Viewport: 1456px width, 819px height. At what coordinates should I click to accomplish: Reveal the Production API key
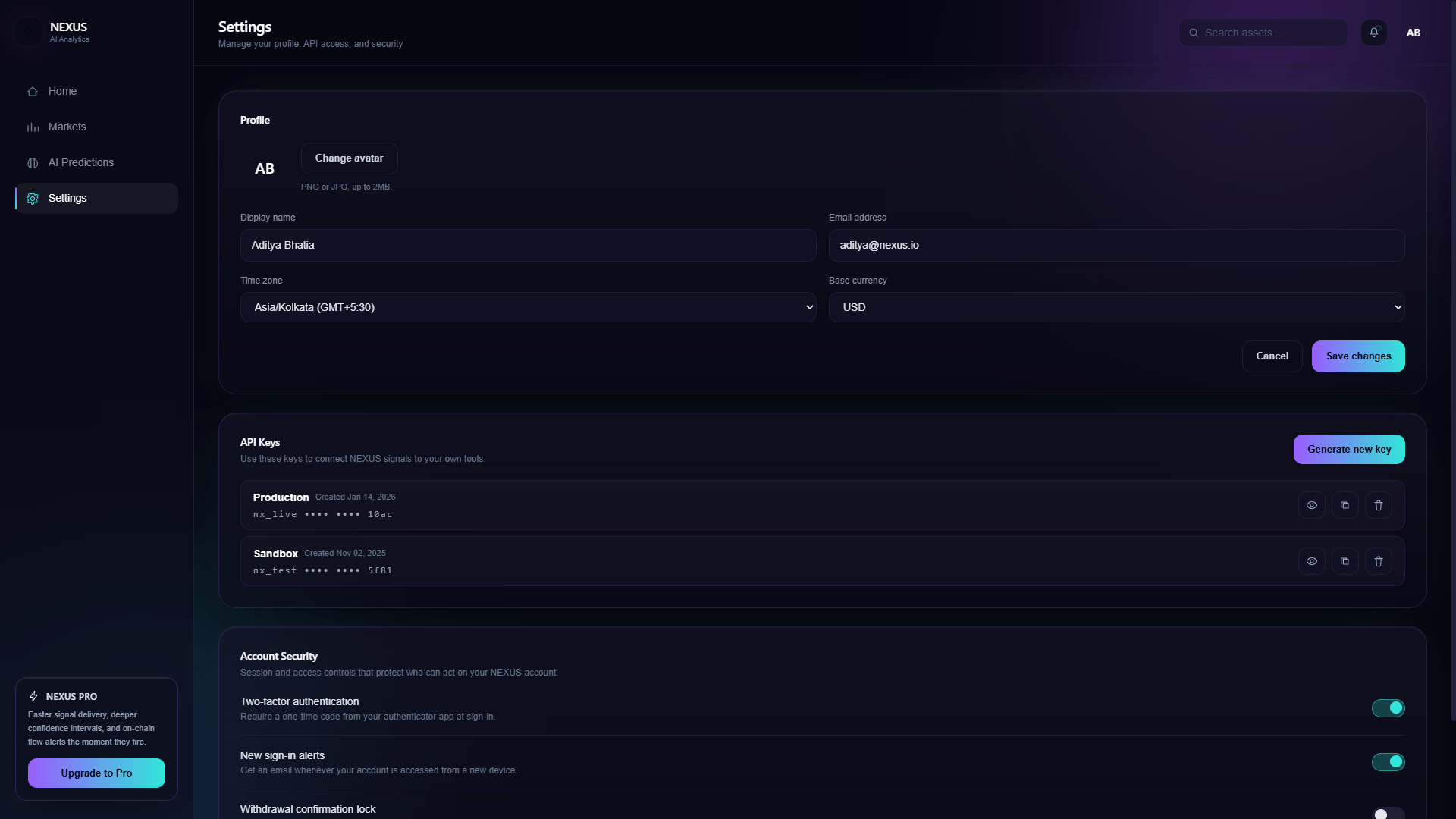[1311, 505]
